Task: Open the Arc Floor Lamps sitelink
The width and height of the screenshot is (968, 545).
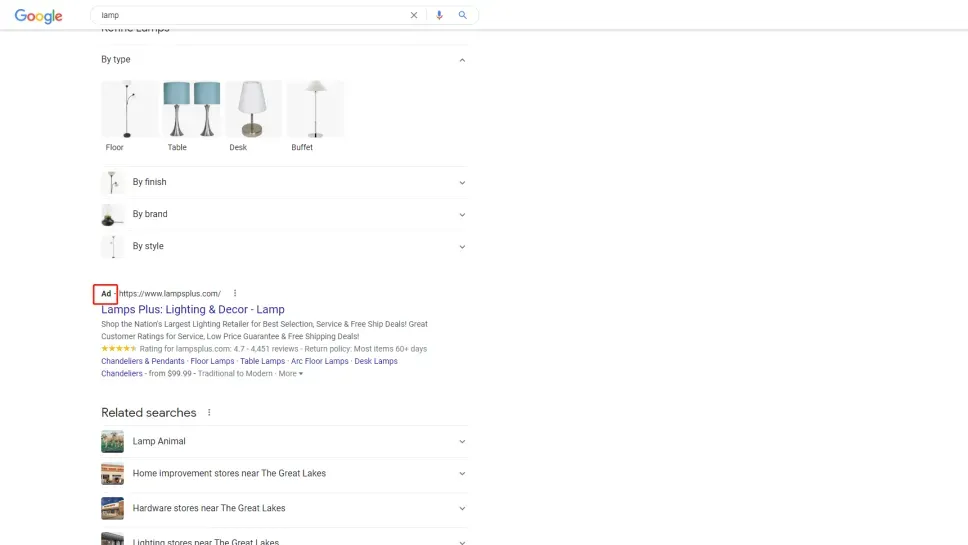Action: pyautogui.click(x=320, y=361)
